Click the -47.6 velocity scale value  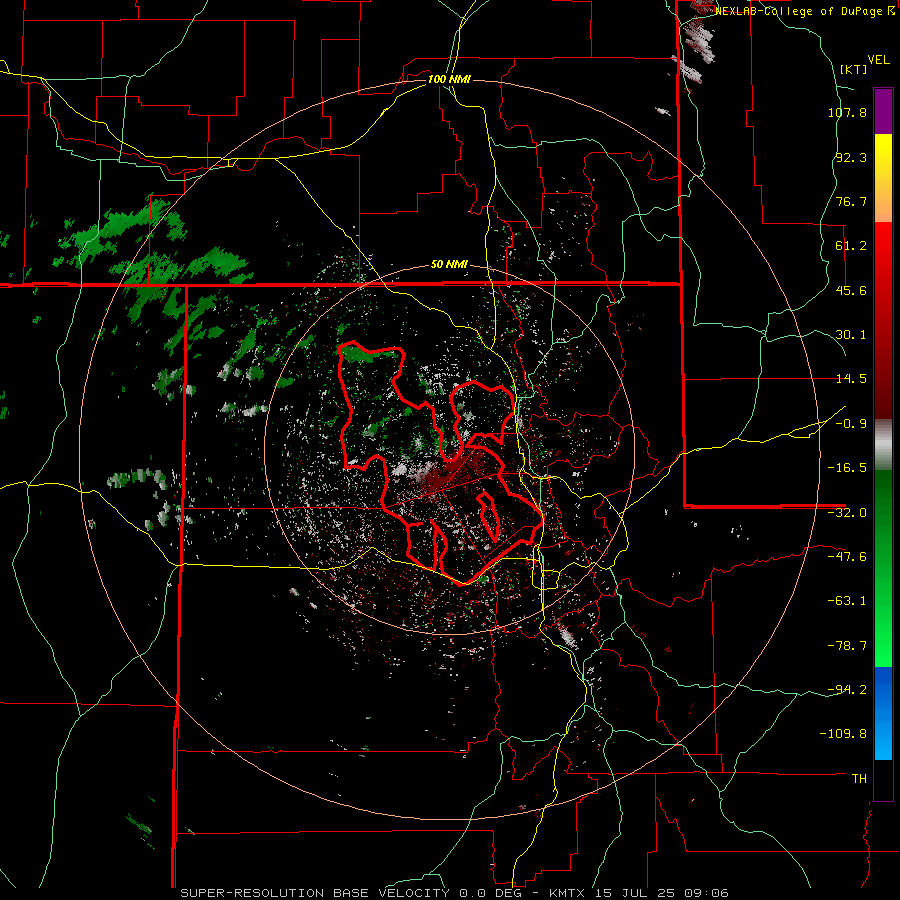click(x=847, y=557)
